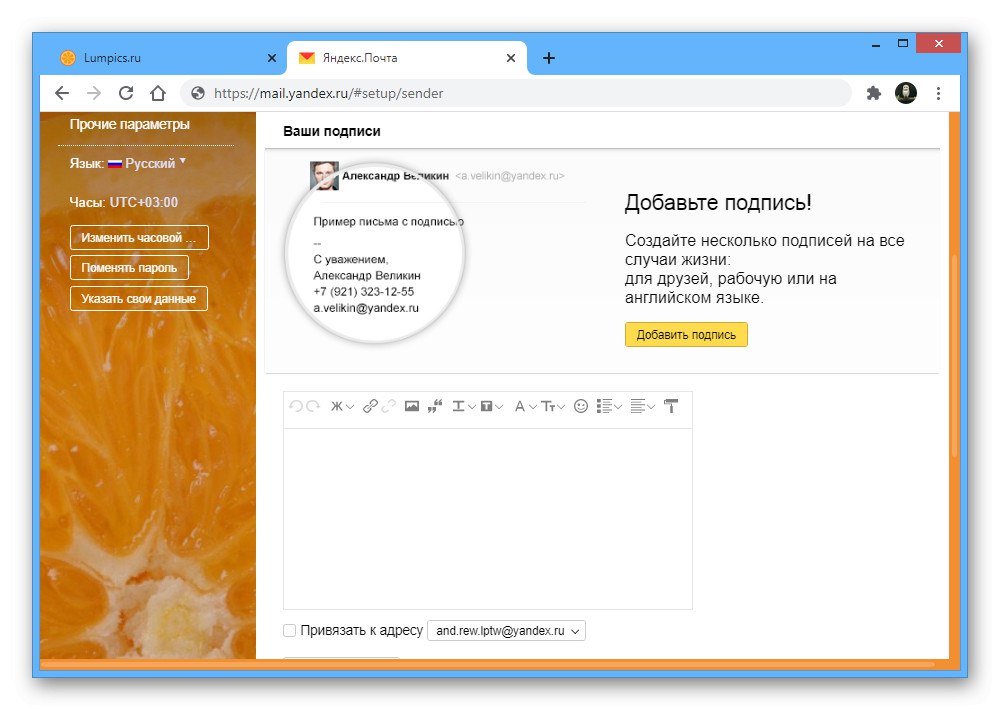This screenshot has width=1000, height=710.
Task: Clear formatting with the paint roller icon
Action: (x=671, y=406)
